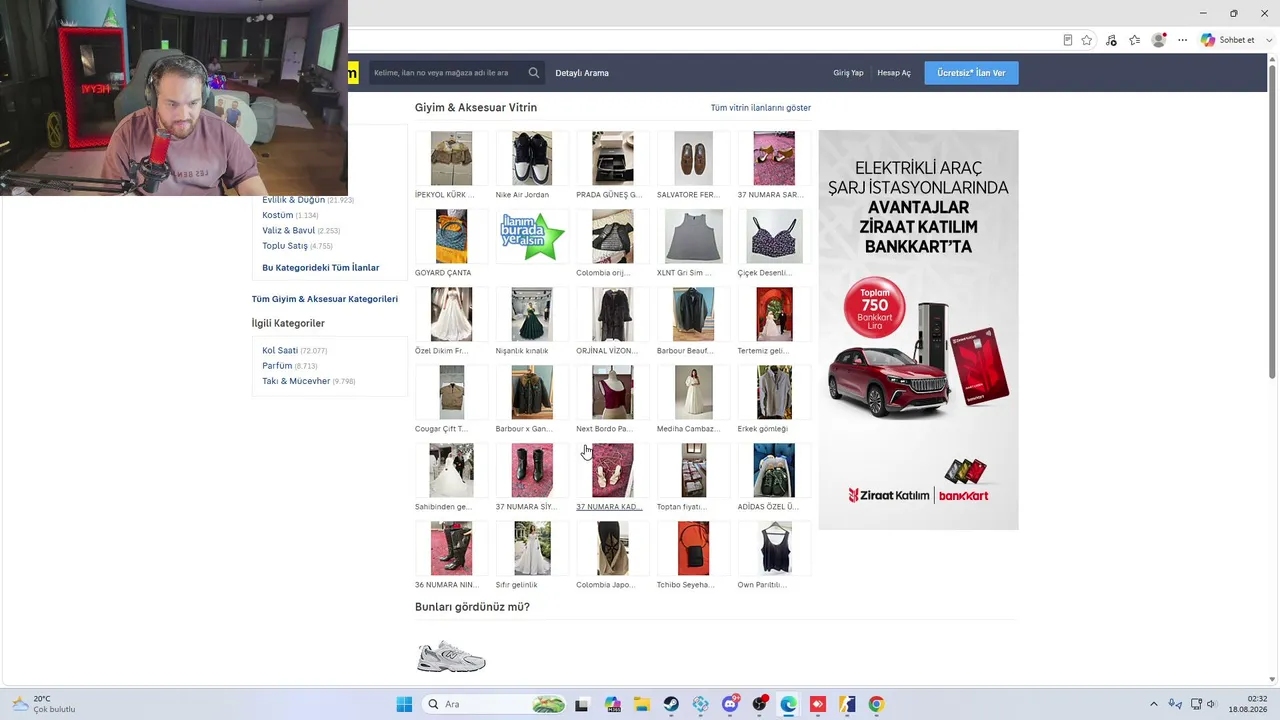Open the İPEKYOL KÜRK listing thumbnail
This screenshot has width=1280, height=720.
click(x=451, y=158)
